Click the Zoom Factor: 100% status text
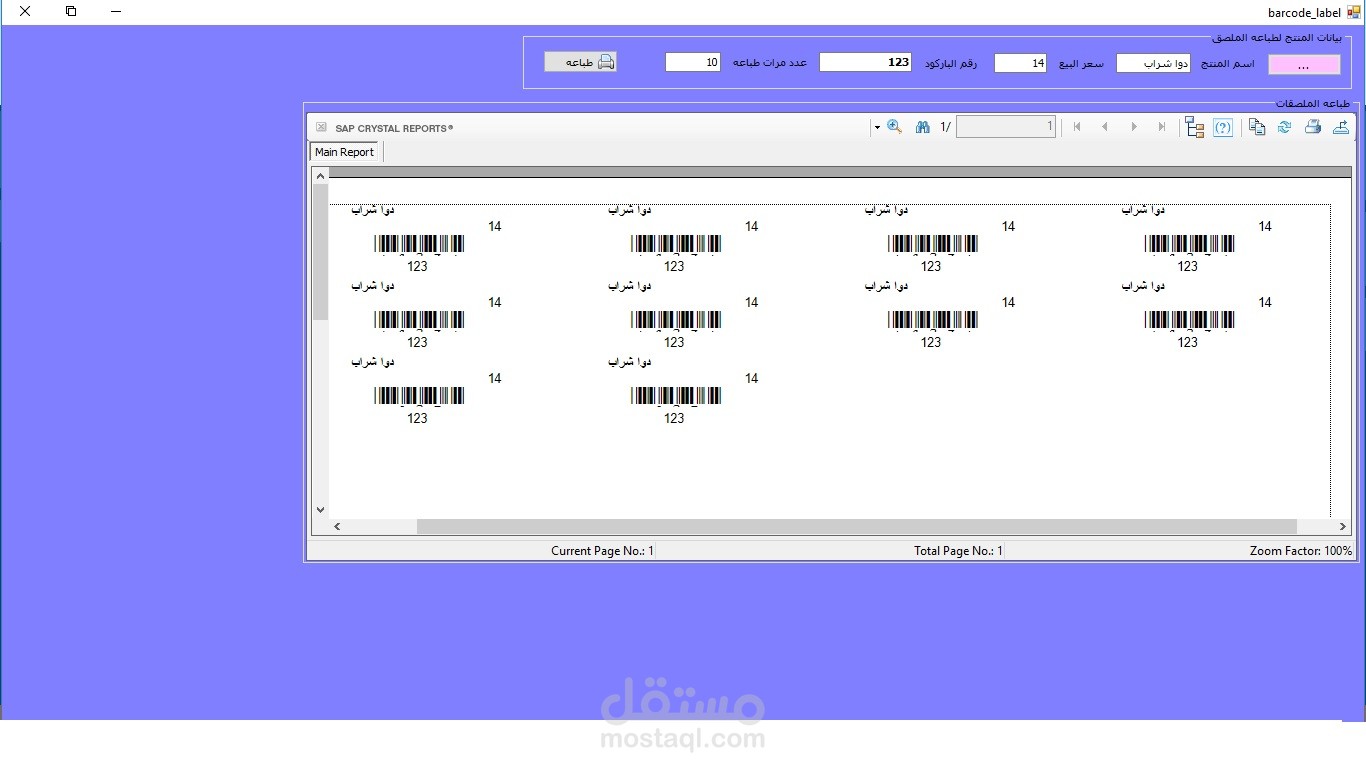The width and height of the screenshot is (1366, 768). (1300, 551)
